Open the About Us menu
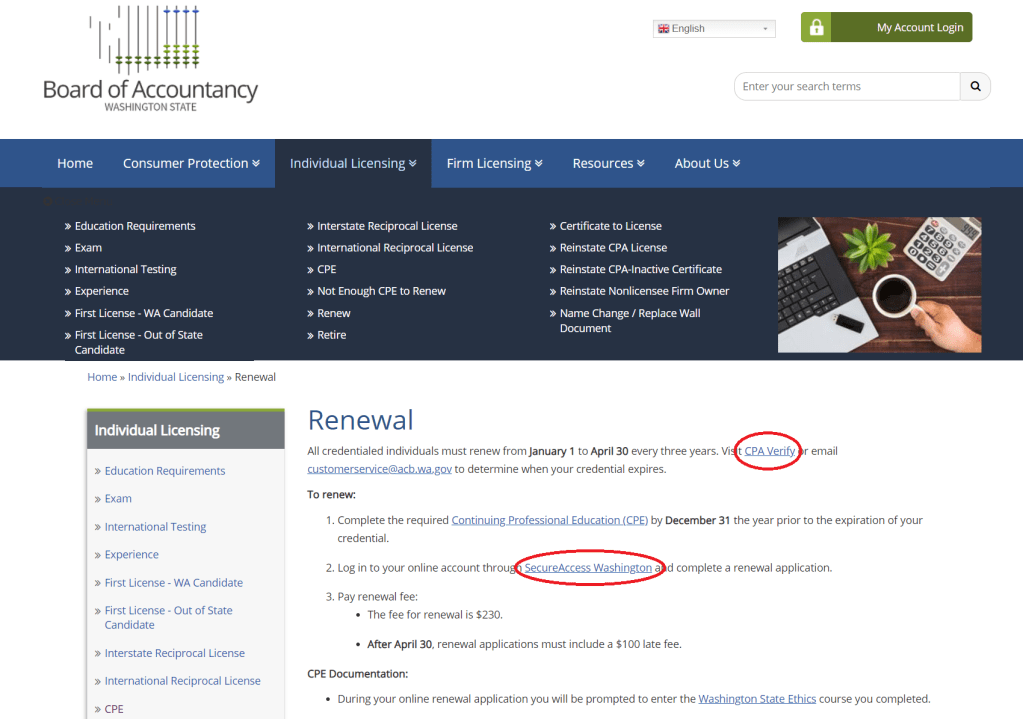The image size is (1023, 719). [707, 163]
